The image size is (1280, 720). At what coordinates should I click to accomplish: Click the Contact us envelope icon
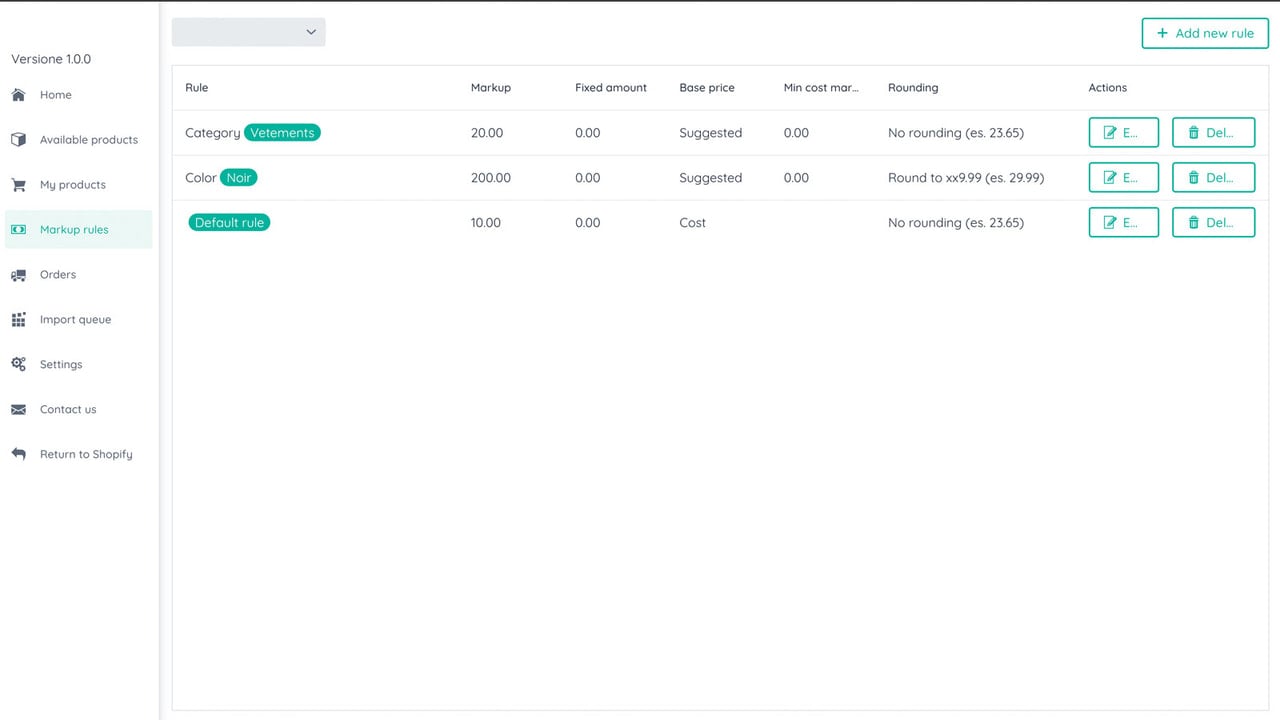(x=18, y=410)
